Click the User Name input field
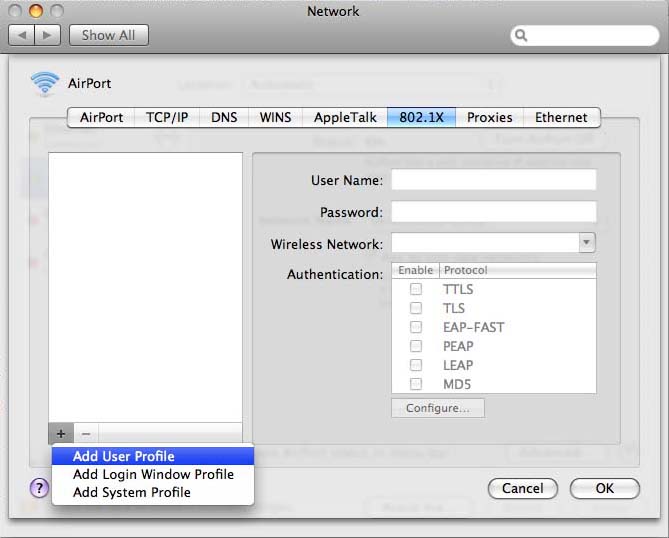The height and width of the screenshot is (538, 669). [494, 180]
